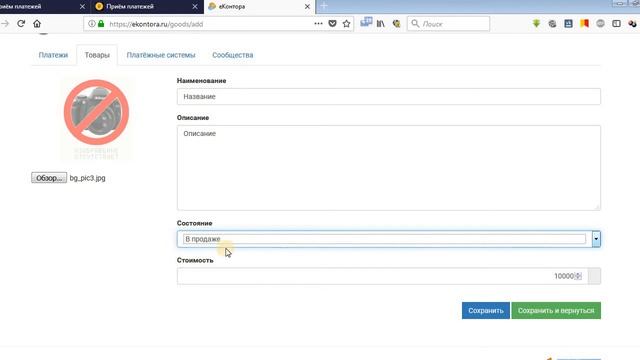Screen dimensions: 640x360
Task: Open page actions three-dot menu
Action: 318,24
